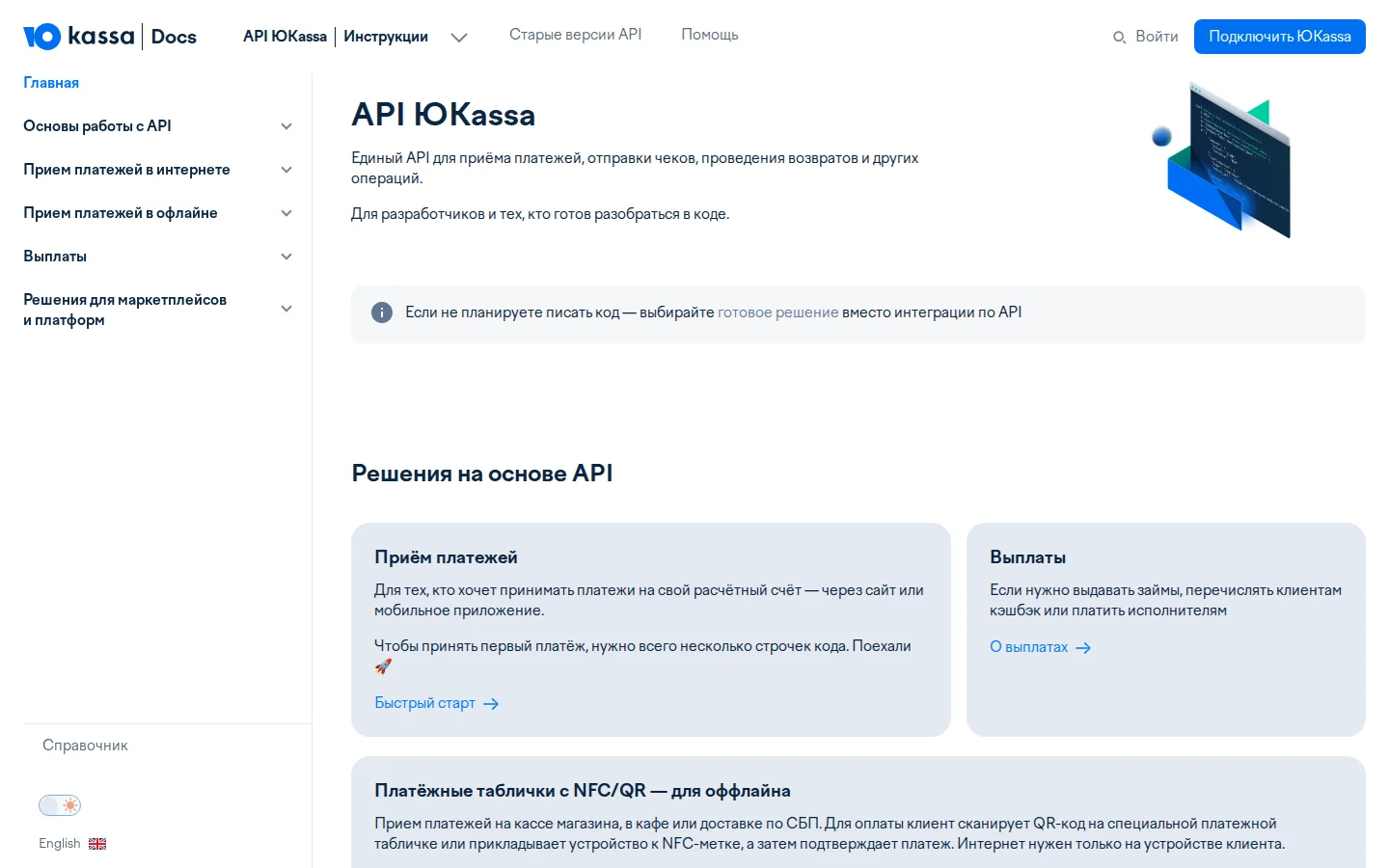Switch to the Инструкции header tab
The width and height of the screenshot is (1389, 868).
click(x=386, y=37)
